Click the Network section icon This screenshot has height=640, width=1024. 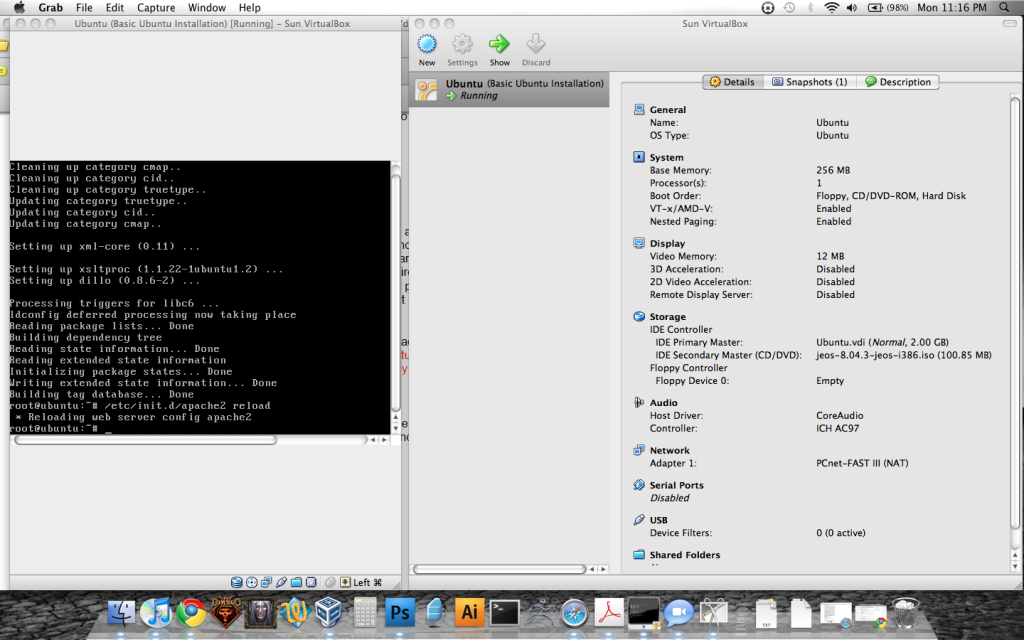tap(639, 450)
